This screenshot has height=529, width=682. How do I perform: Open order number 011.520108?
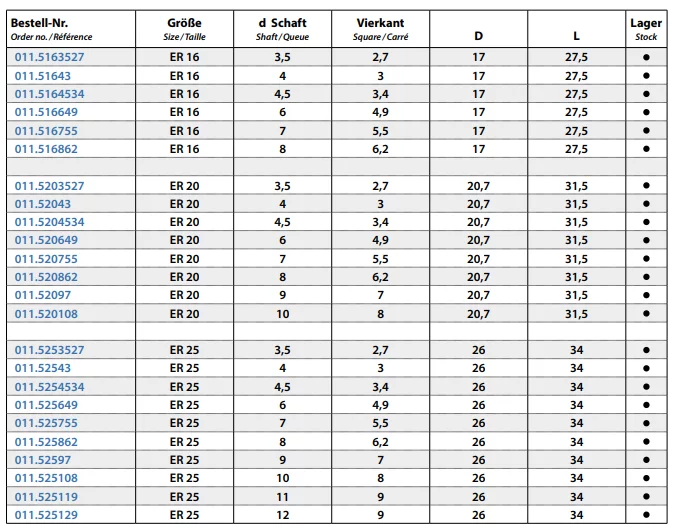point(46,314)
